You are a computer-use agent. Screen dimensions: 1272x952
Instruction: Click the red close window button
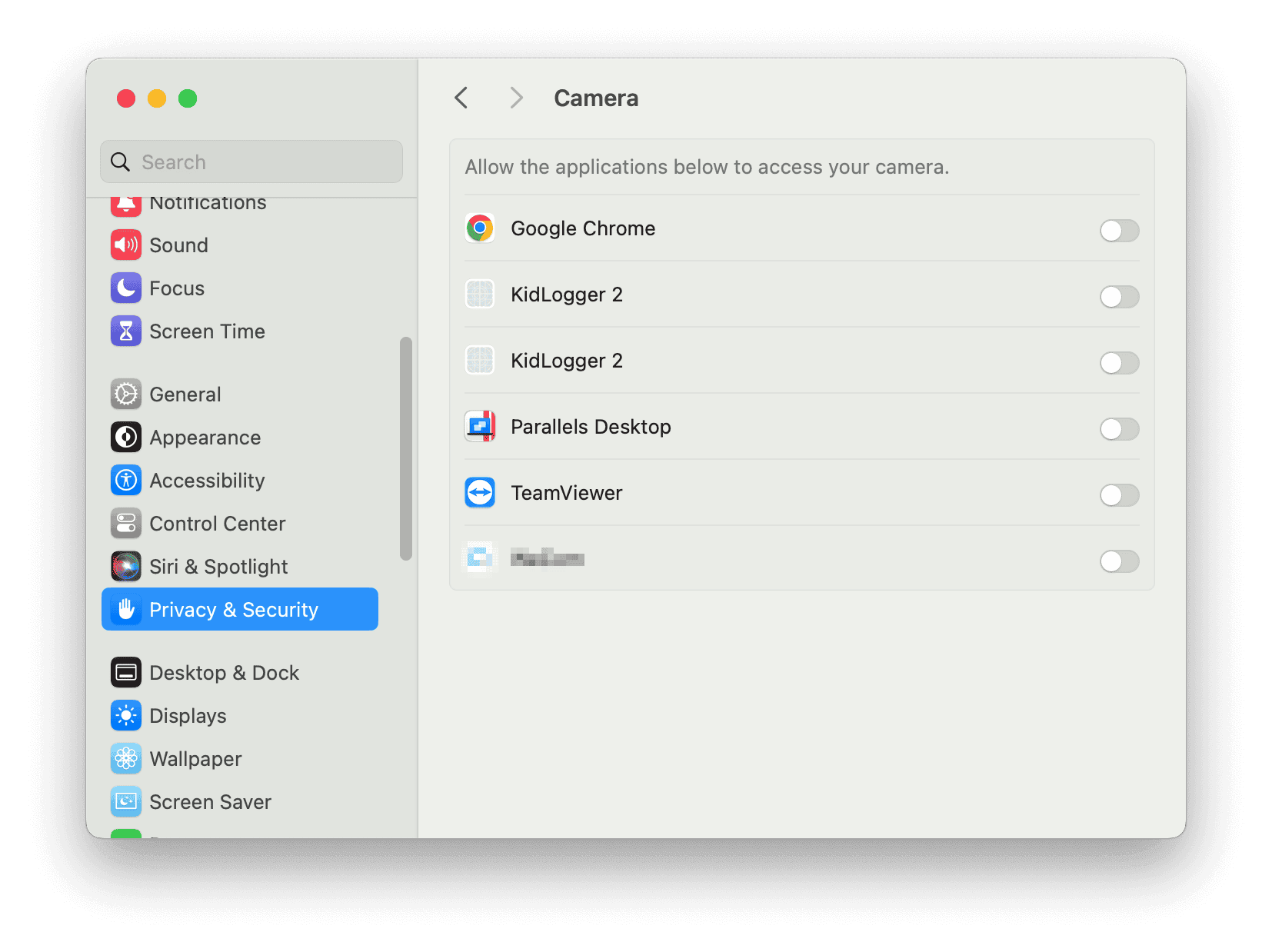[x=126, y=98]
